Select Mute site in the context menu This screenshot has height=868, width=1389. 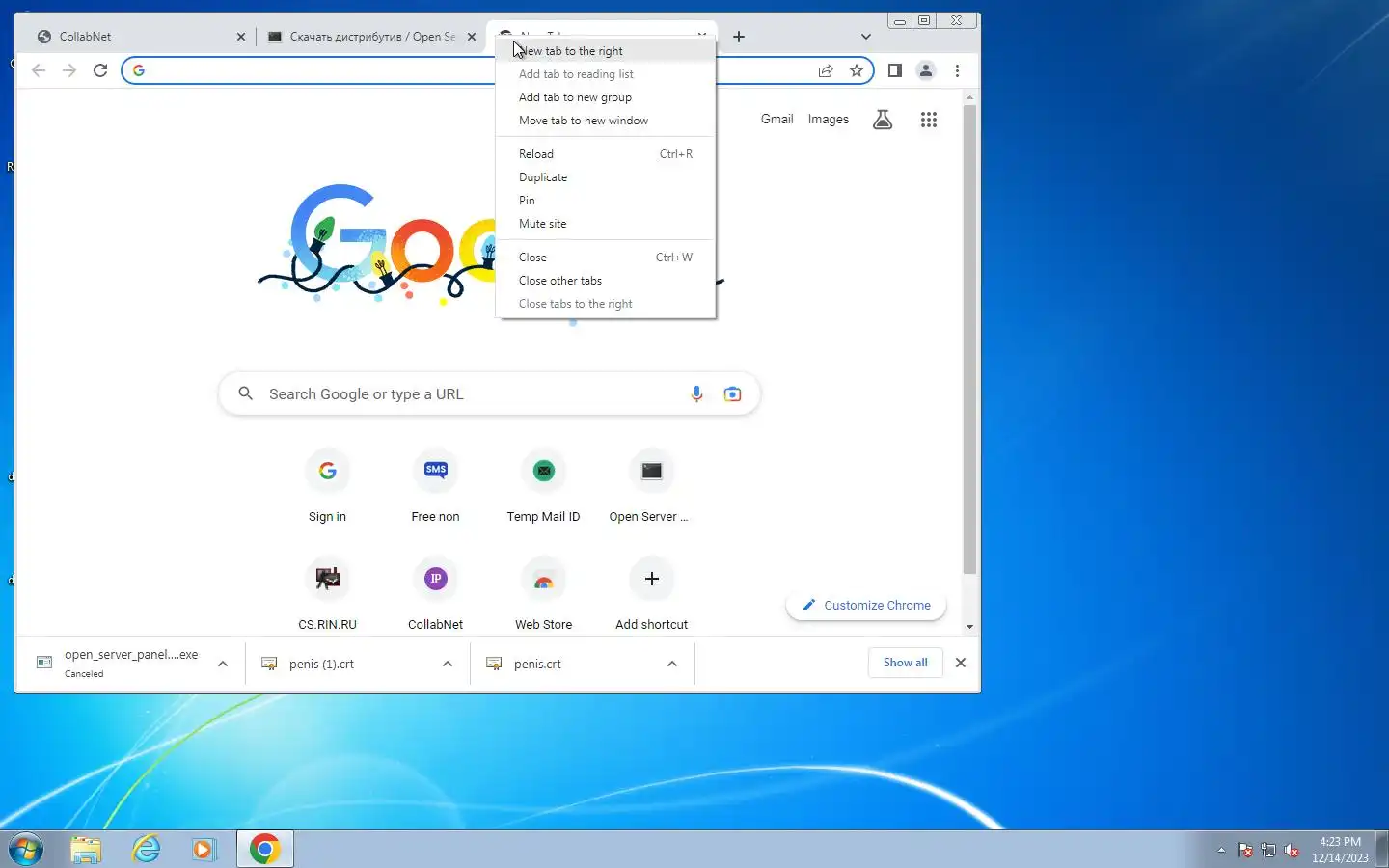[606, 224]
